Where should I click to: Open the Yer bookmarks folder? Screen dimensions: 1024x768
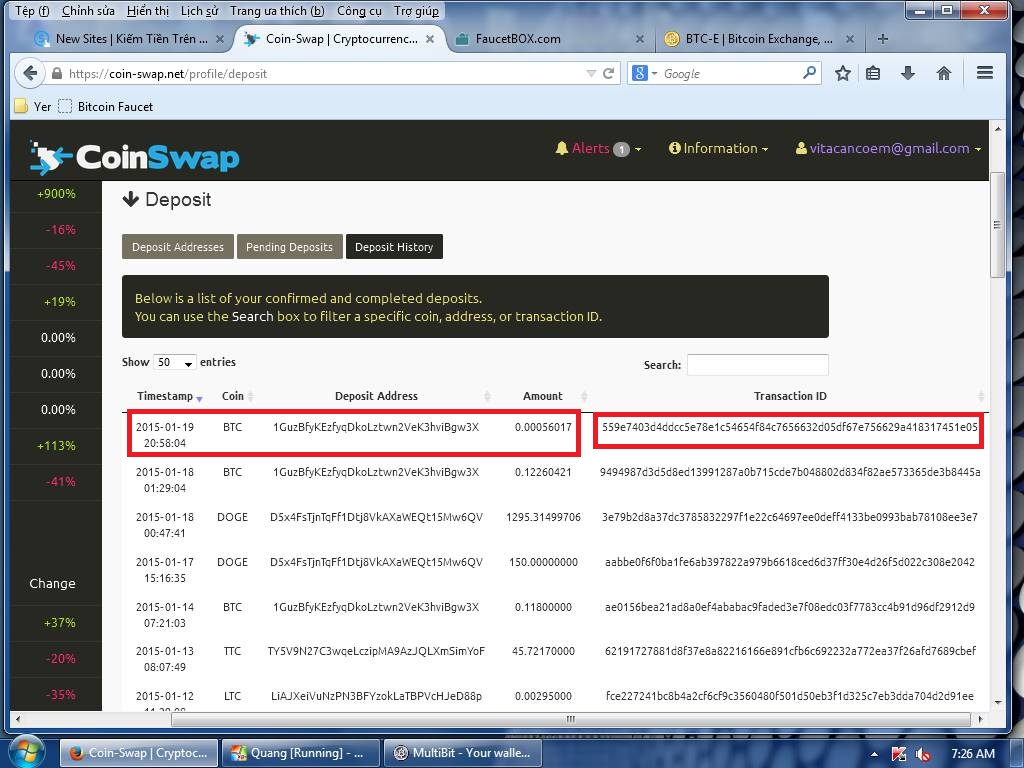pyautogui.click(x=33, y=106)
